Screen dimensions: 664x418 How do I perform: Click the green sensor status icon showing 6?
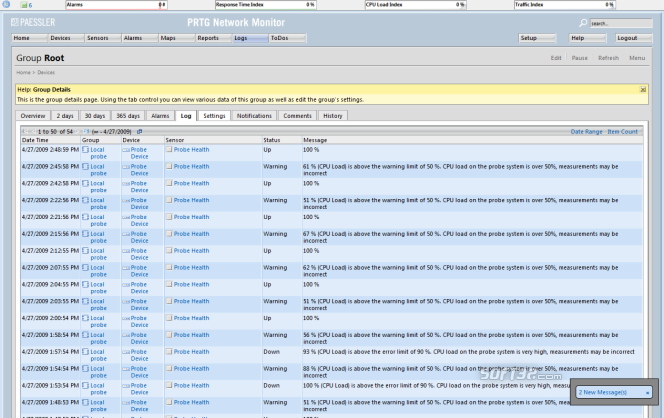coord(26,5)
